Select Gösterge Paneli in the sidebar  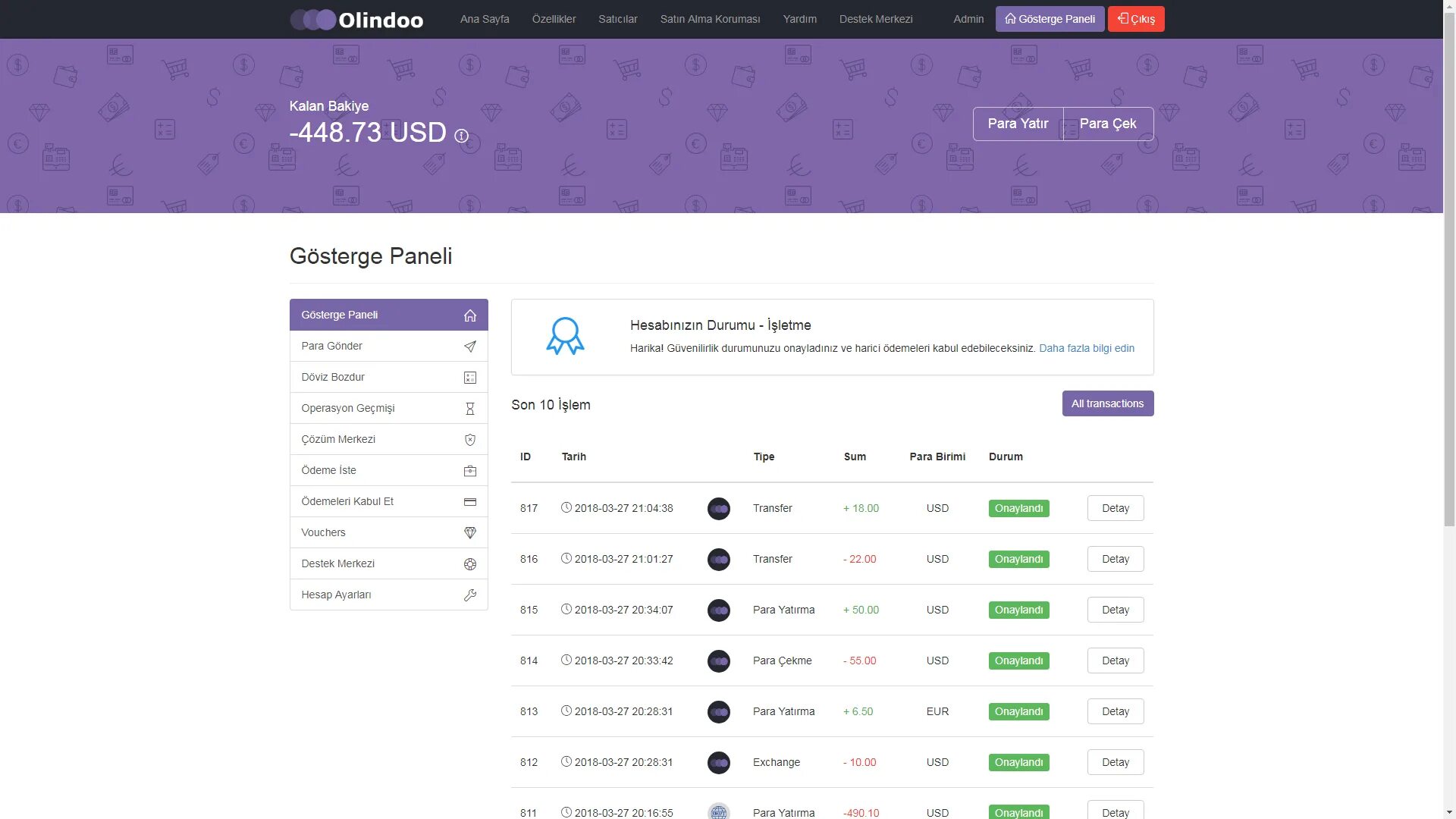tap(388, 315)
